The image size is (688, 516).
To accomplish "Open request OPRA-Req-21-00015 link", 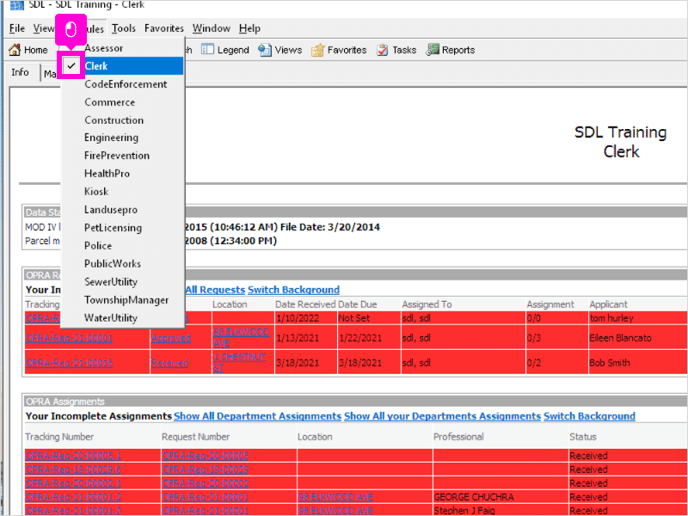I will pos(69,363).
